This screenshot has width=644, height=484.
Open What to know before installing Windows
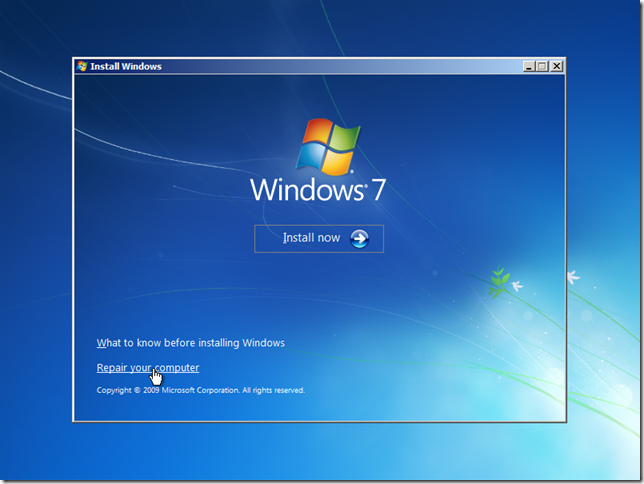[191, 343]
